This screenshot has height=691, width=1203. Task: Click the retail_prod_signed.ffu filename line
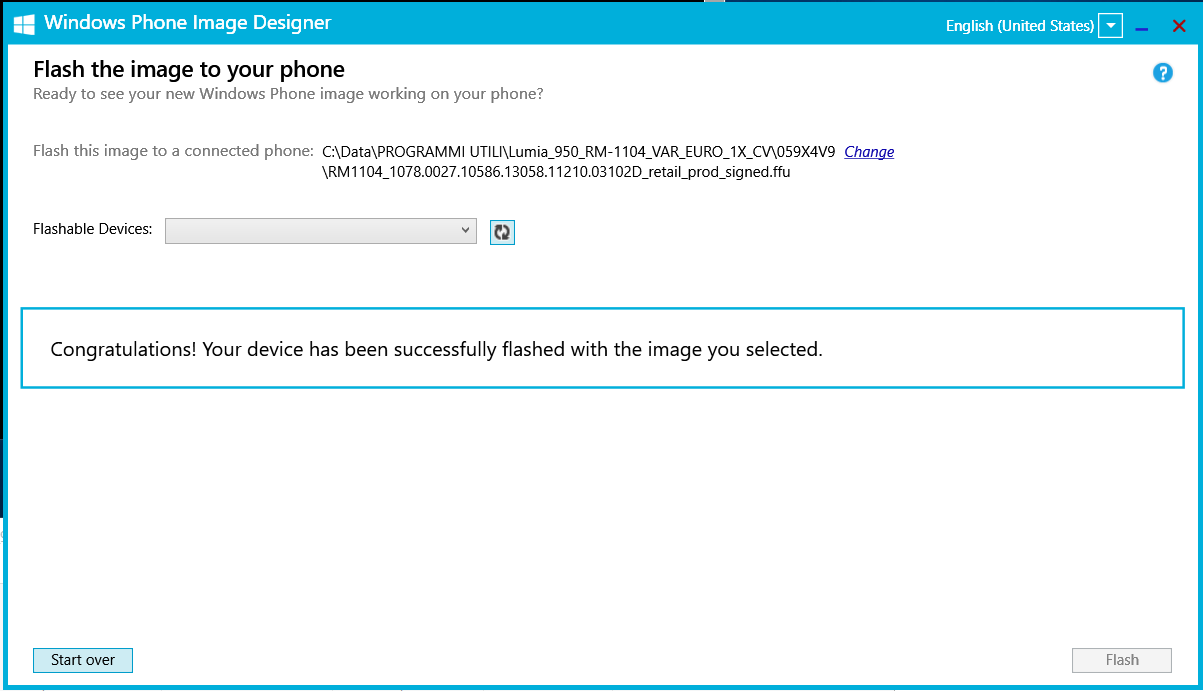coord(556,171)
